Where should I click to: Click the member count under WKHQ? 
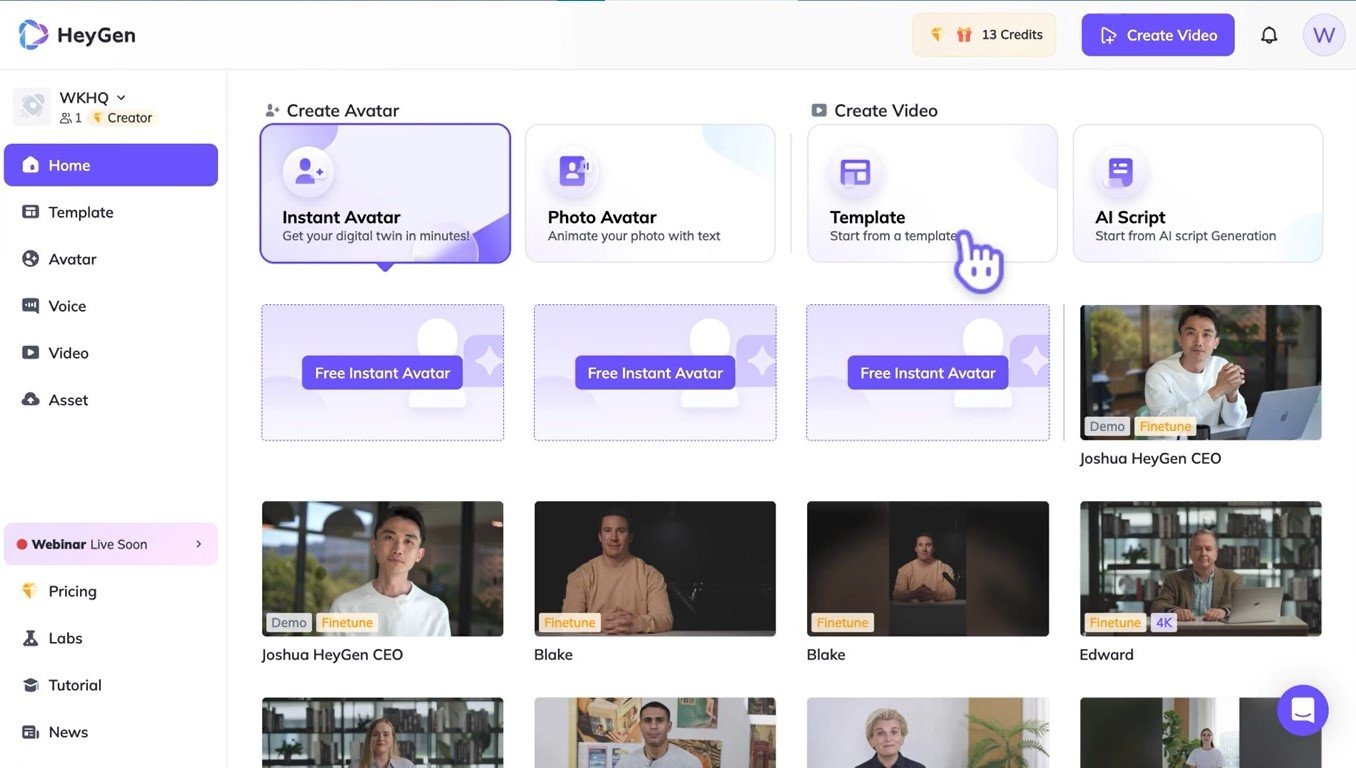[71, 118]
